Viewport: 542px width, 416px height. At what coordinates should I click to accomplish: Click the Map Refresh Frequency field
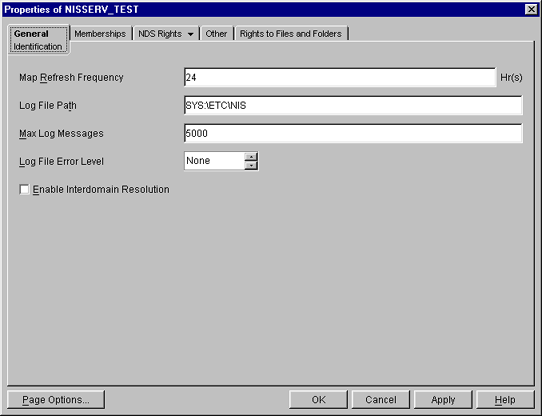pyautogui.click(x=340, y=77)
